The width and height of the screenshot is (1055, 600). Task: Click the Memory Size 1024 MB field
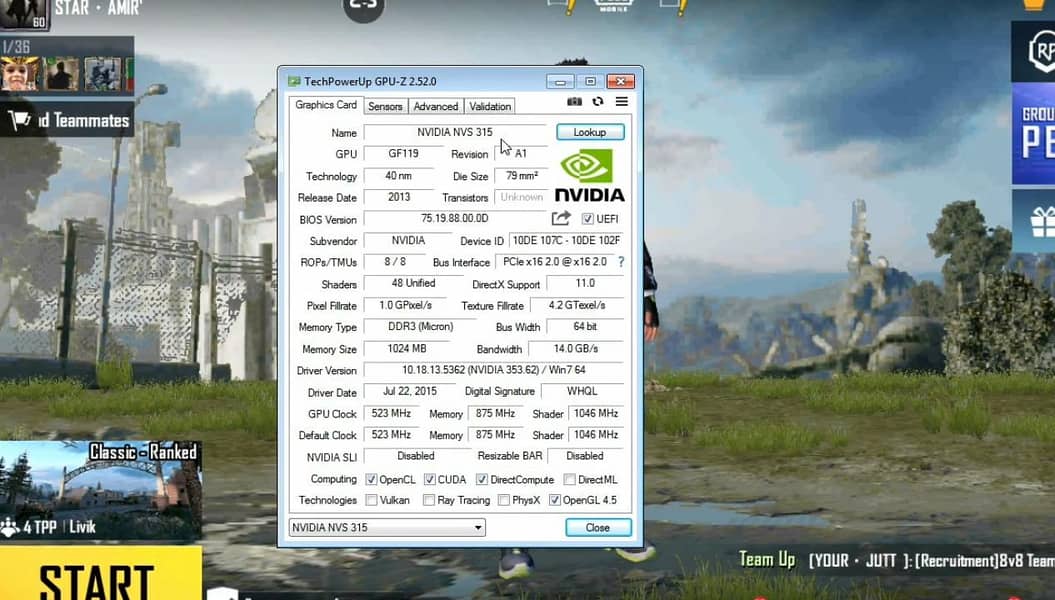pos(406,348)
